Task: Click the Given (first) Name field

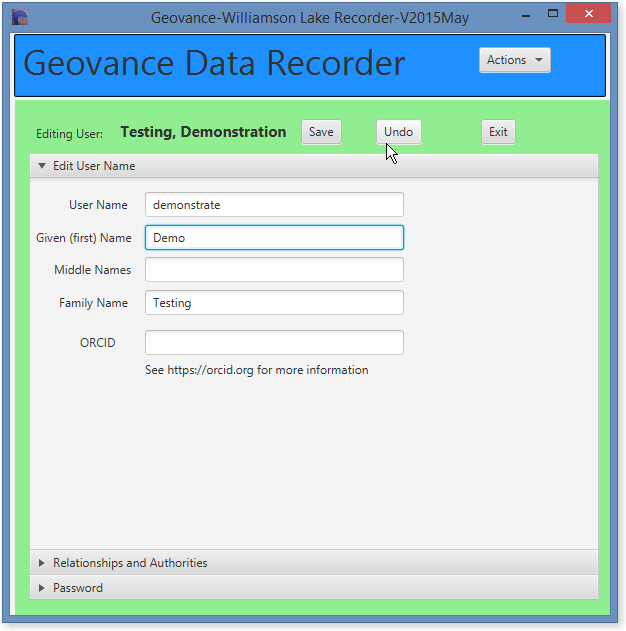Action: [274, 238]
